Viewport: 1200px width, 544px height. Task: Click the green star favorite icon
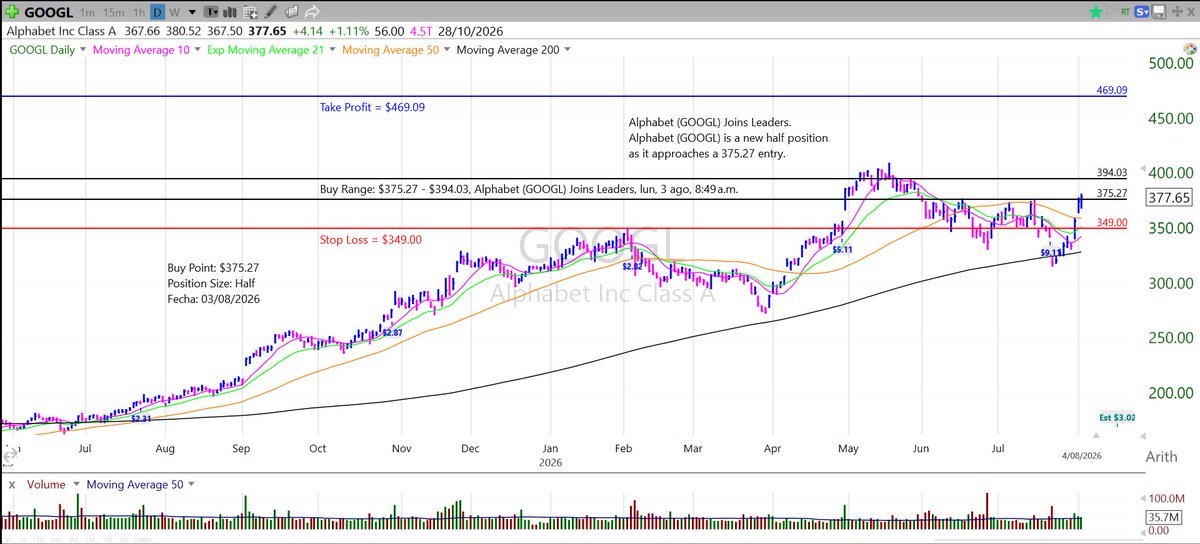[x=1096, y=12]
